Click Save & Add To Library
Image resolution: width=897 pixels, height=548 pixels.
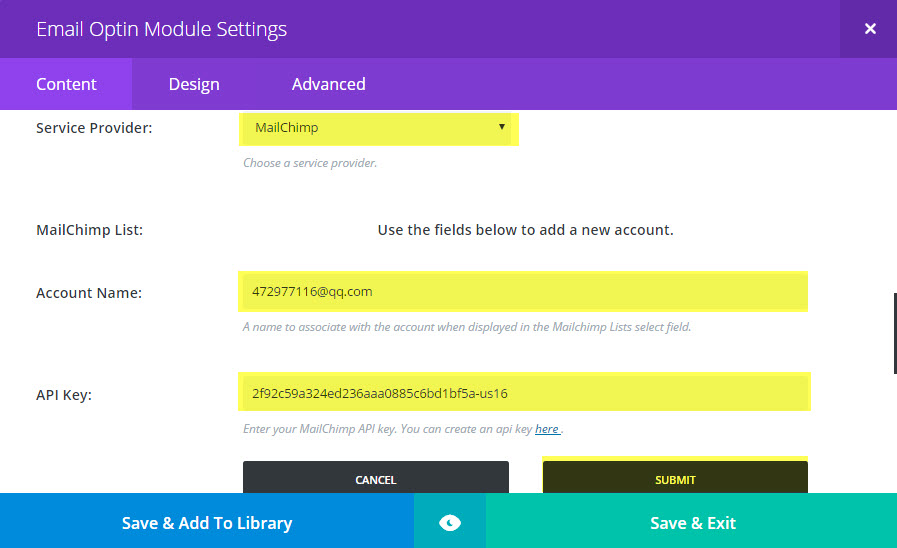(207, 522)
